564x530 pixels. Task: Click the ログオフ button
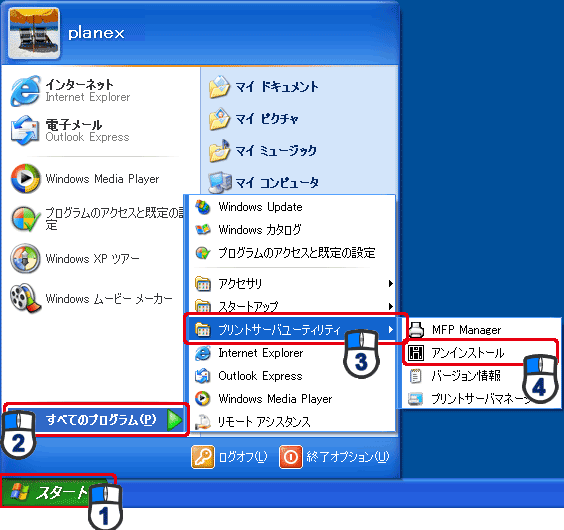point(229,457)
